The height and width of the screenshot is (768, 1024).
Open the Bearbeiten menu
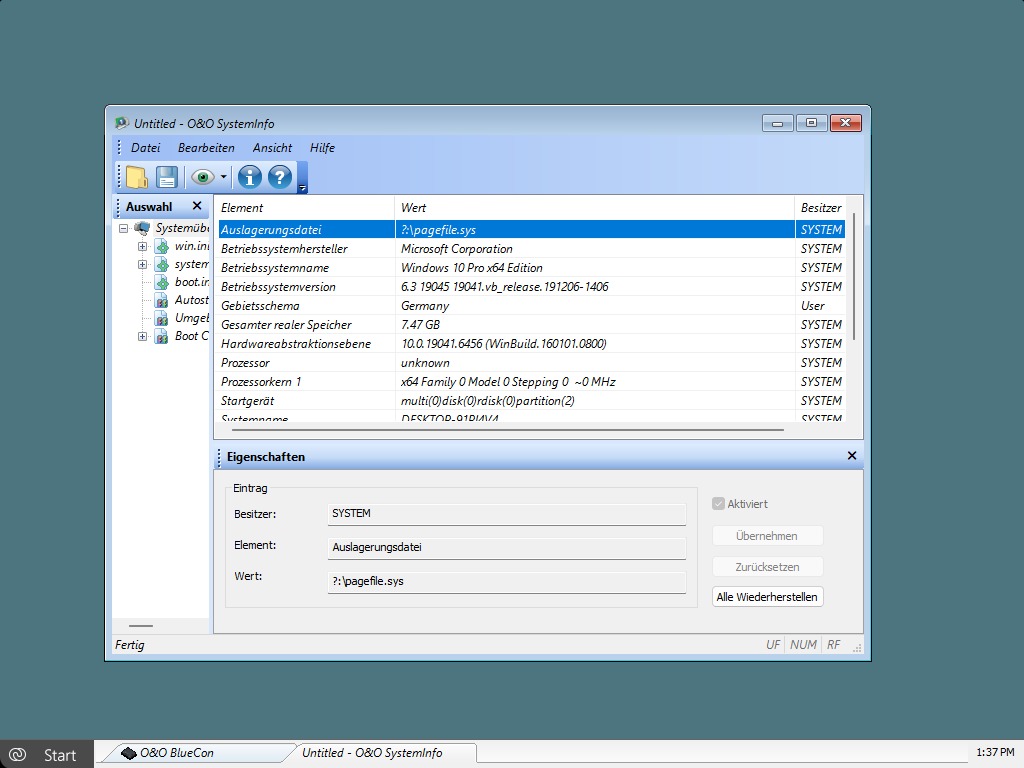pos(206,148)
